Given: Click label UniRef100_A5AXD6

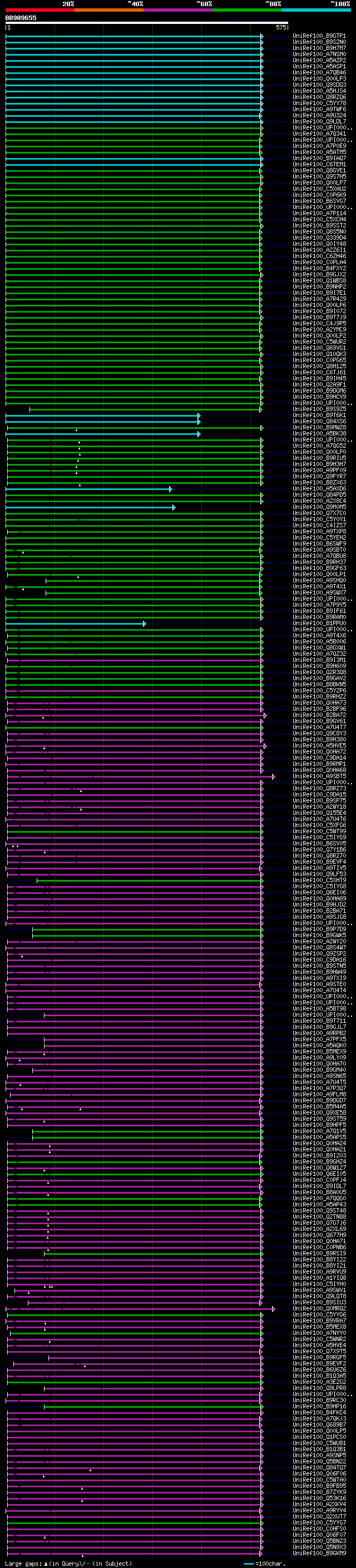Looking at the screenshot, I should 319,488.
